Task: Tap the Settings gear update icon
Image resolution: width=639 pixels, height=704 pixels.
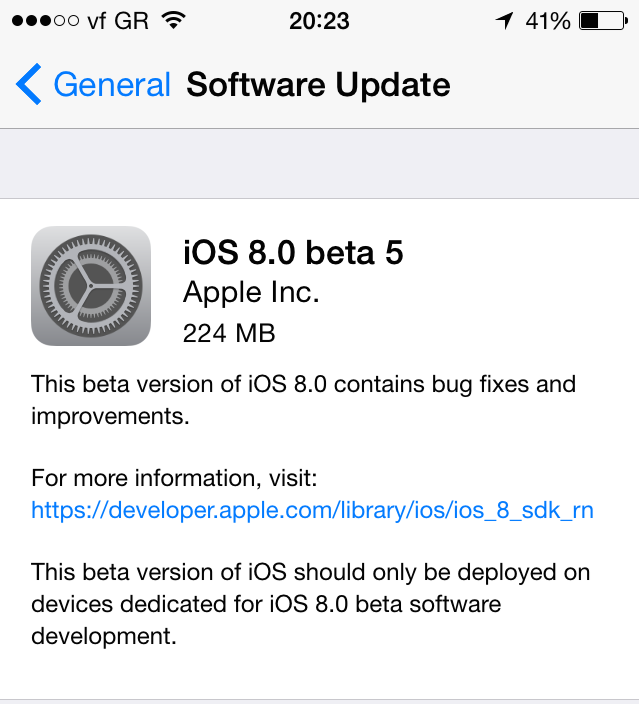Action: coord(91,286)
